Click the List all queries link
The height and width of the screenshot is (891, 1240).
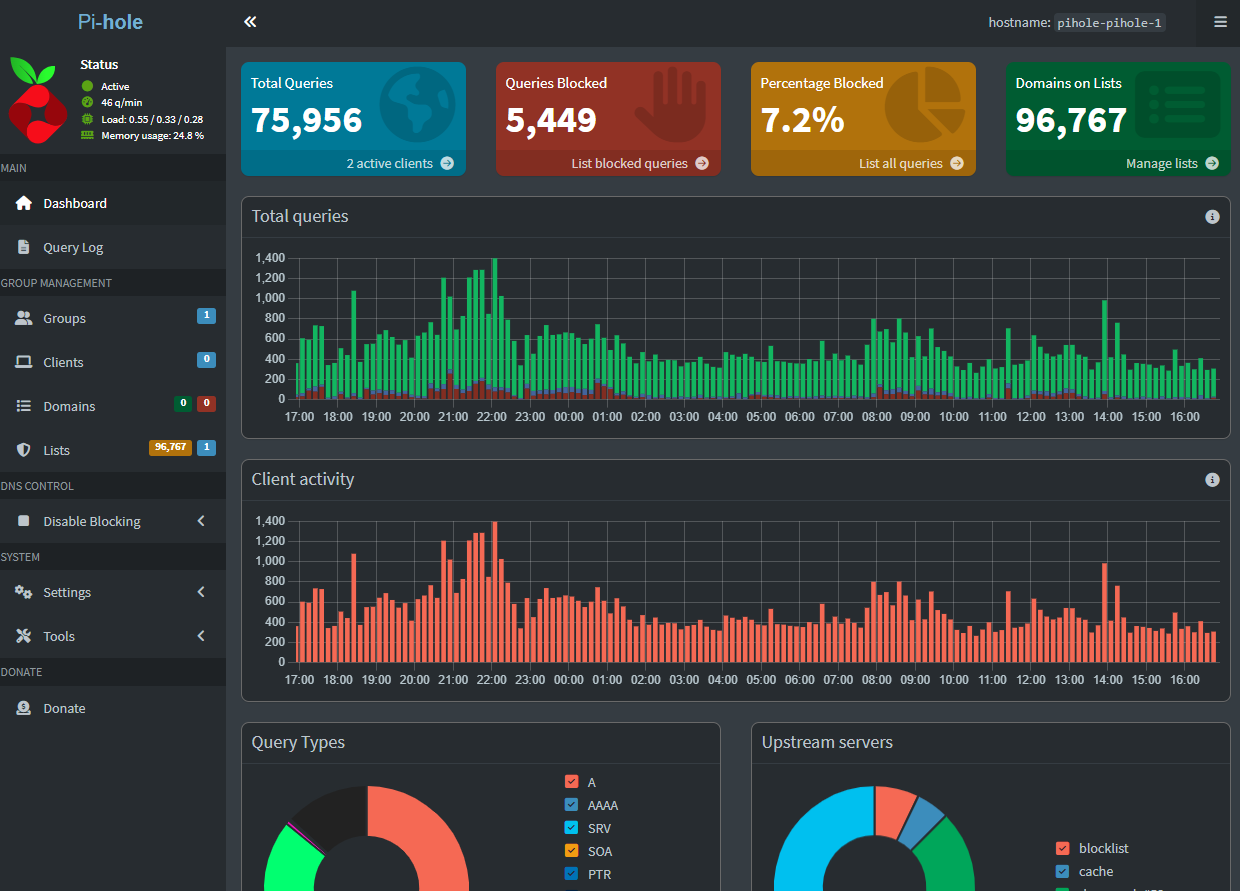(x=863, y=163)
